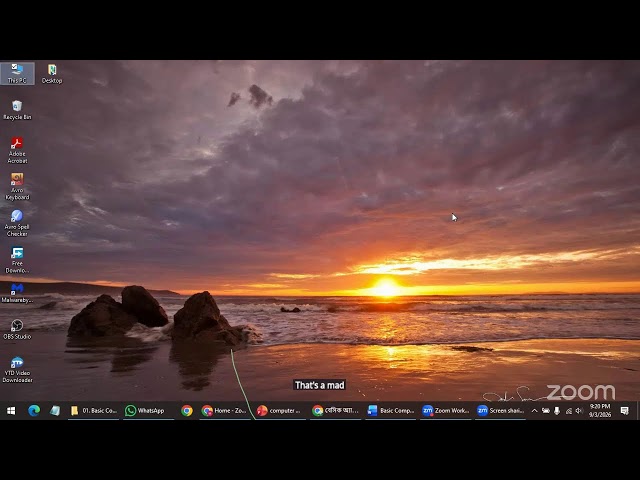
Task: Click the keyboard icon in the system tray
Action: (545, 411)
